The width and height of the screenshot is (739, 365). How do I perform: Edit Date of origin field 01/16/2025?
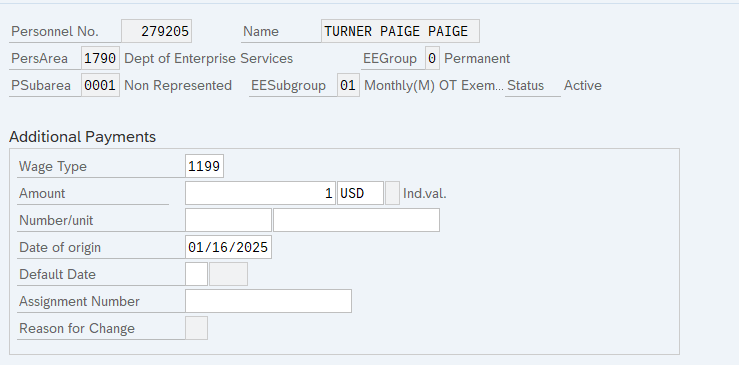pyautogui.click(x=228, y=247)
